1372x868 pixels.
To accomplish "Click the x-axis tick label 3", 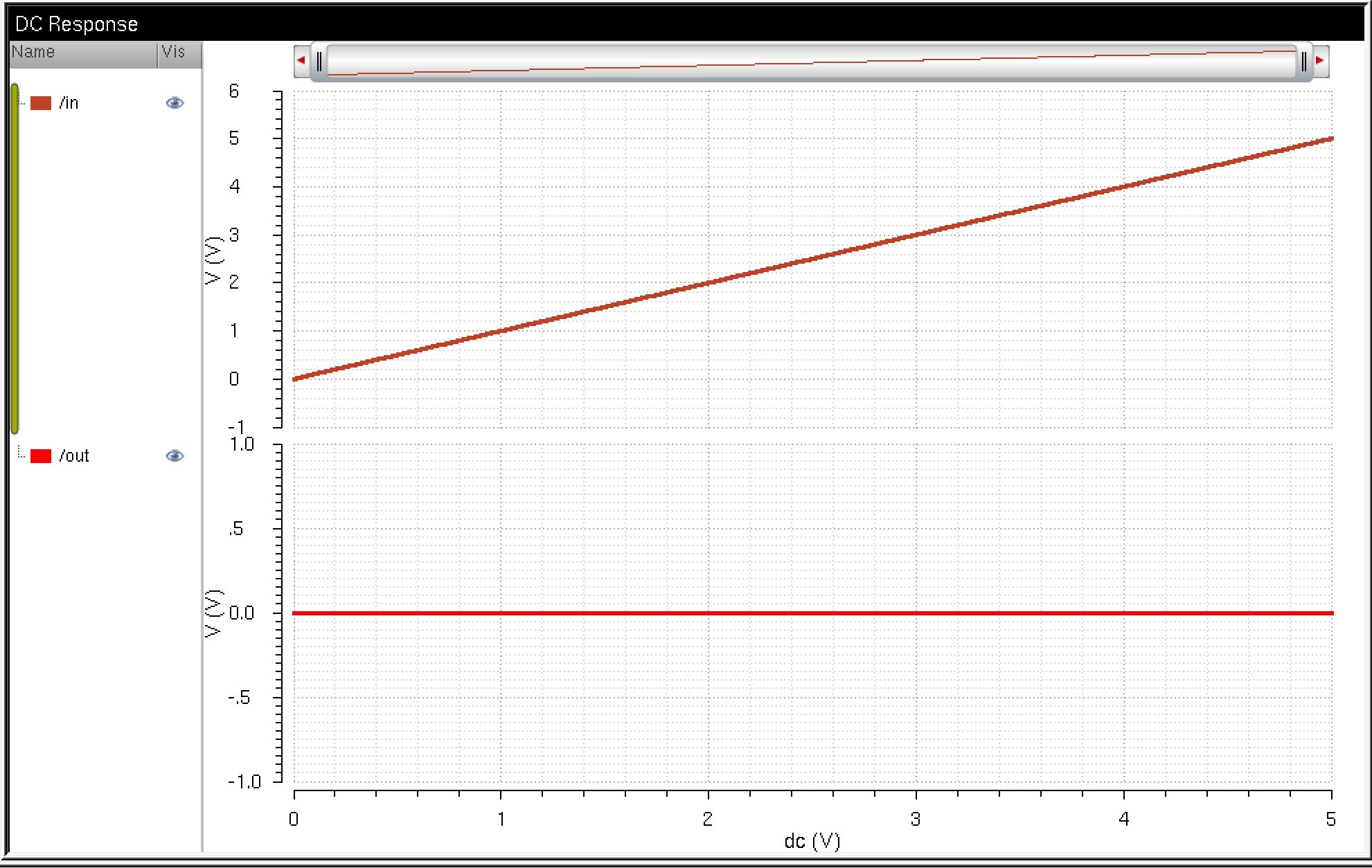I will tap(916, 820).
